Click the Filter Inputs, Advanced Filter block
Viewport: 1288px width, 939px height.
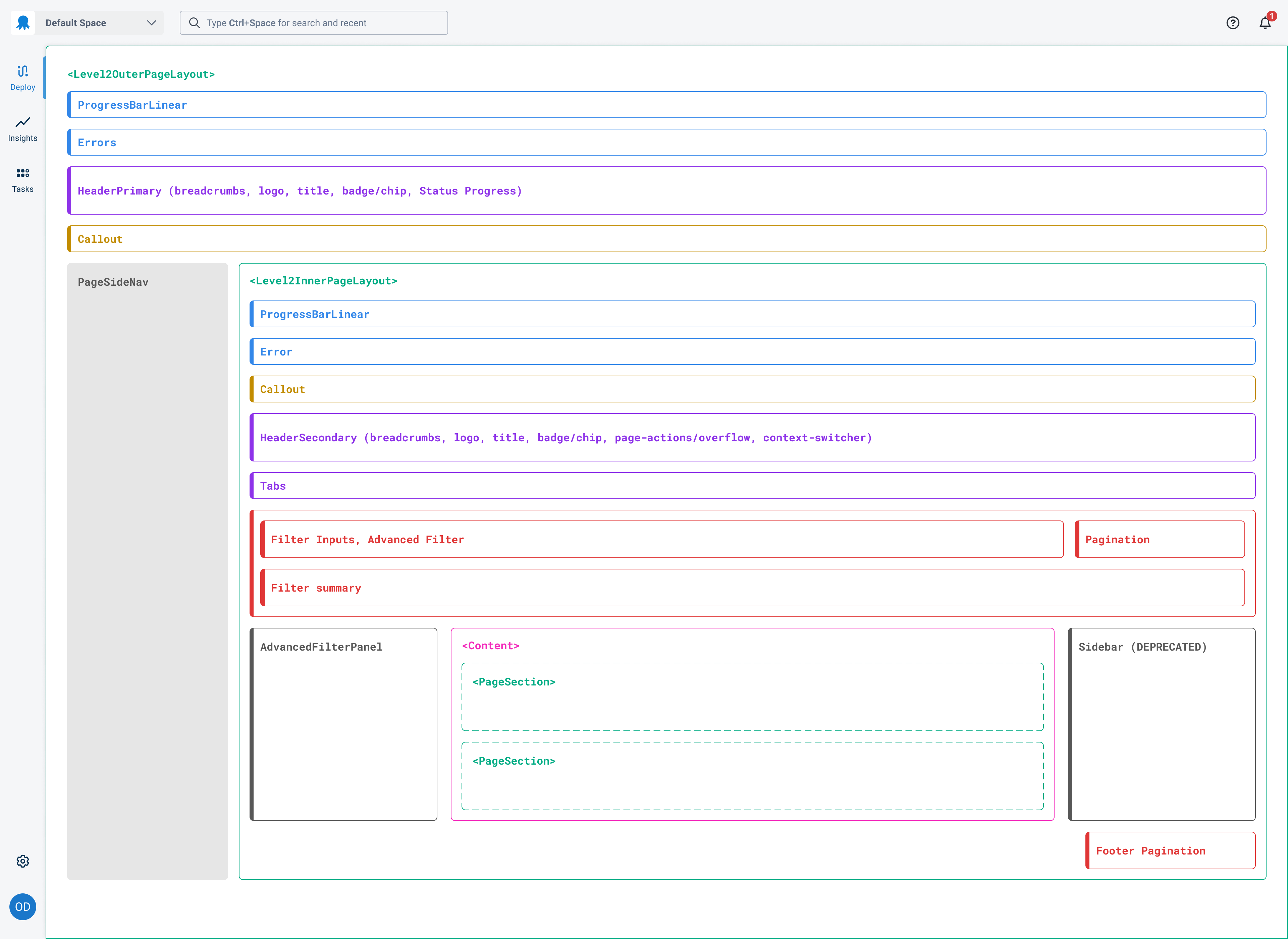click(x=662, y=539)
